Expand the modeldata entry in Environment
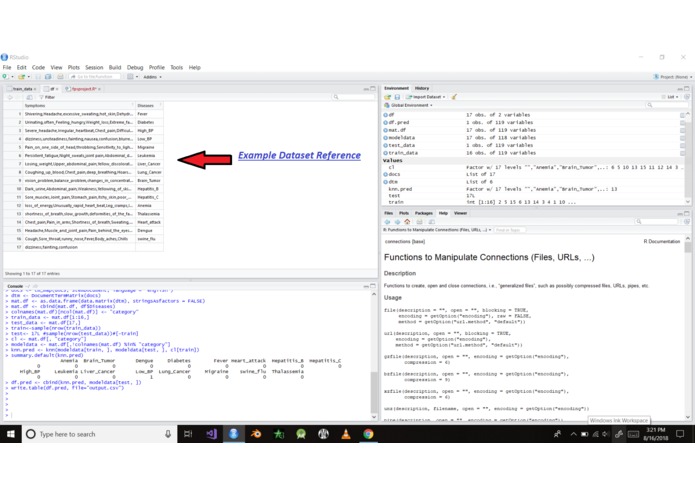 (x=386, y=138)
